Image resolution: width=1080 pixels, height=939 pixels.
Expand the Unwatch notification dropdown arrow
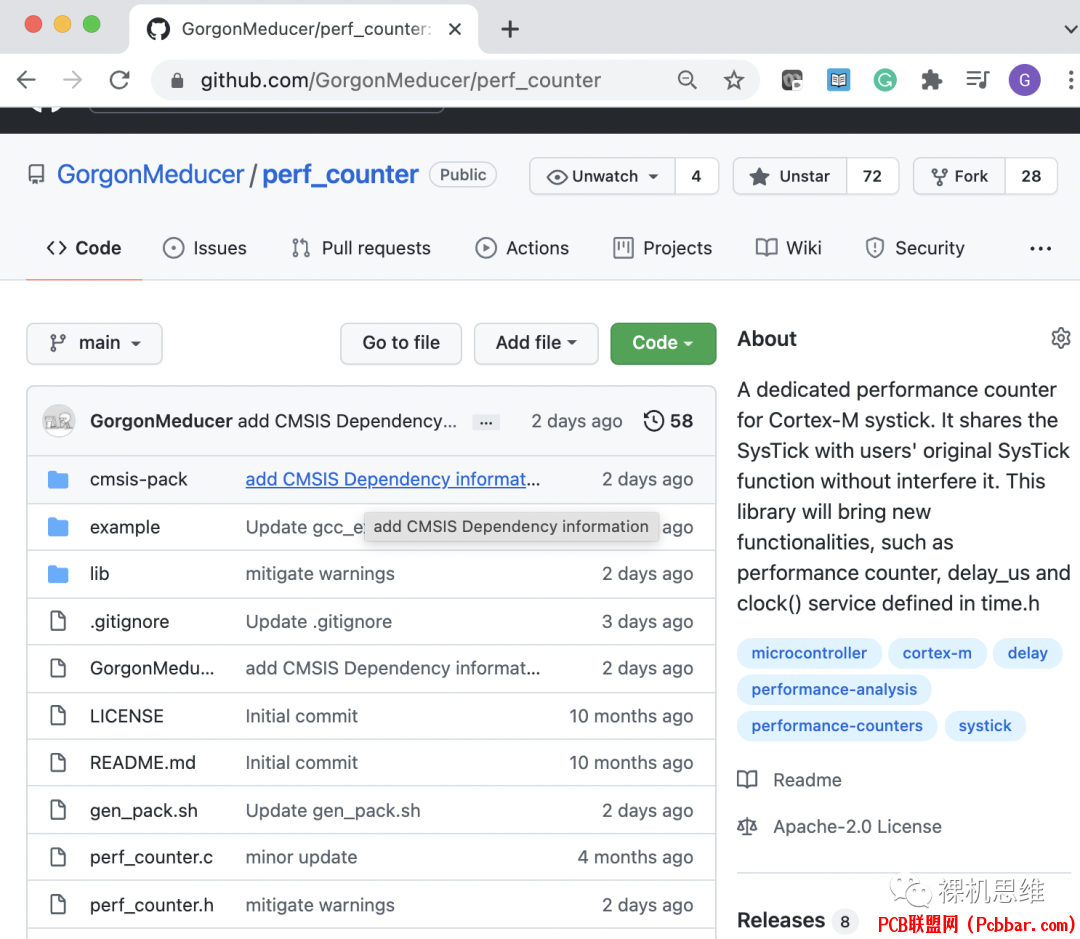[x=653, y=176]
